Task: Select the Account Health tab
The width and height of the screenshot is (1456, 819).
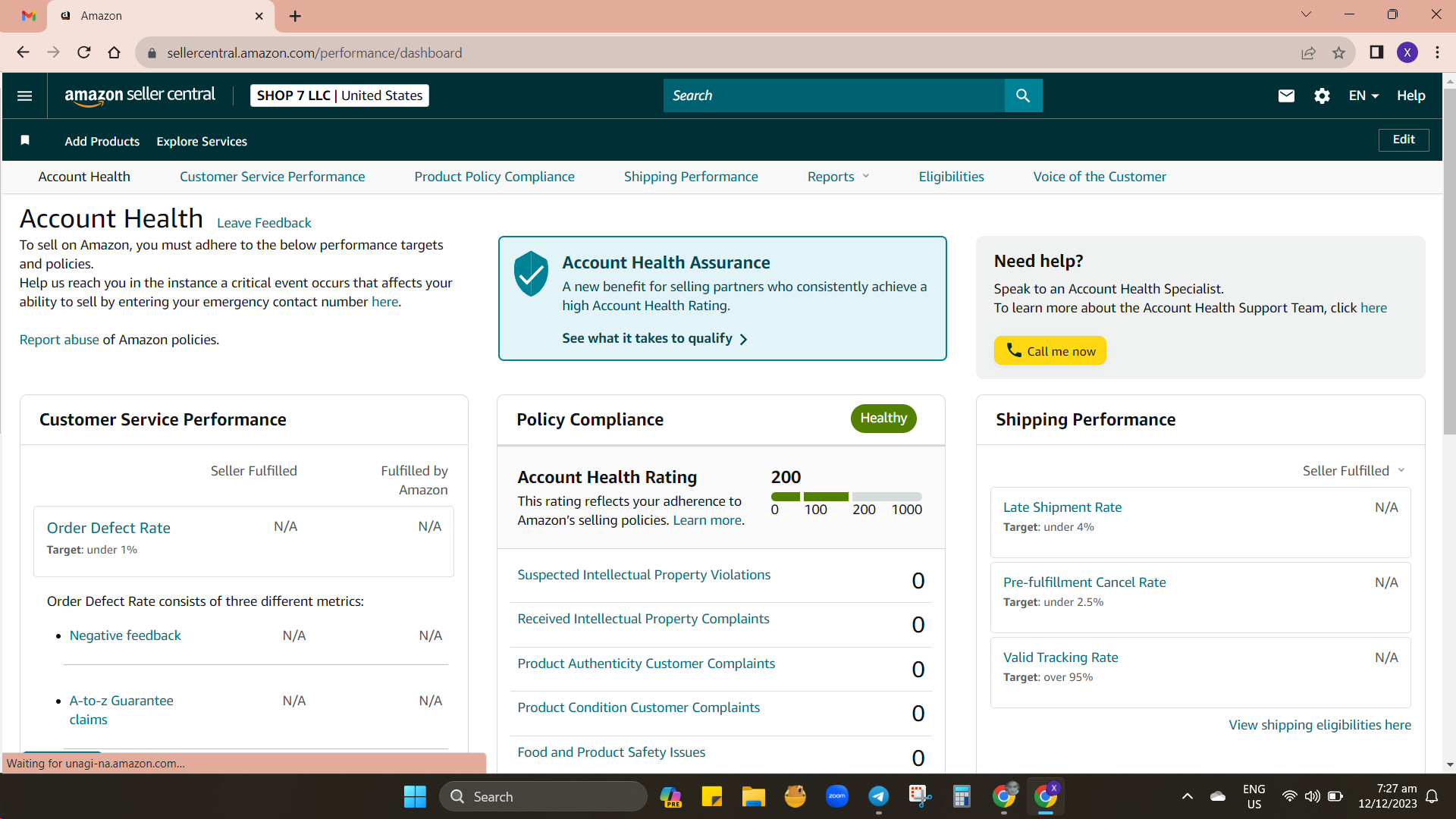Action: pos(84,177)
